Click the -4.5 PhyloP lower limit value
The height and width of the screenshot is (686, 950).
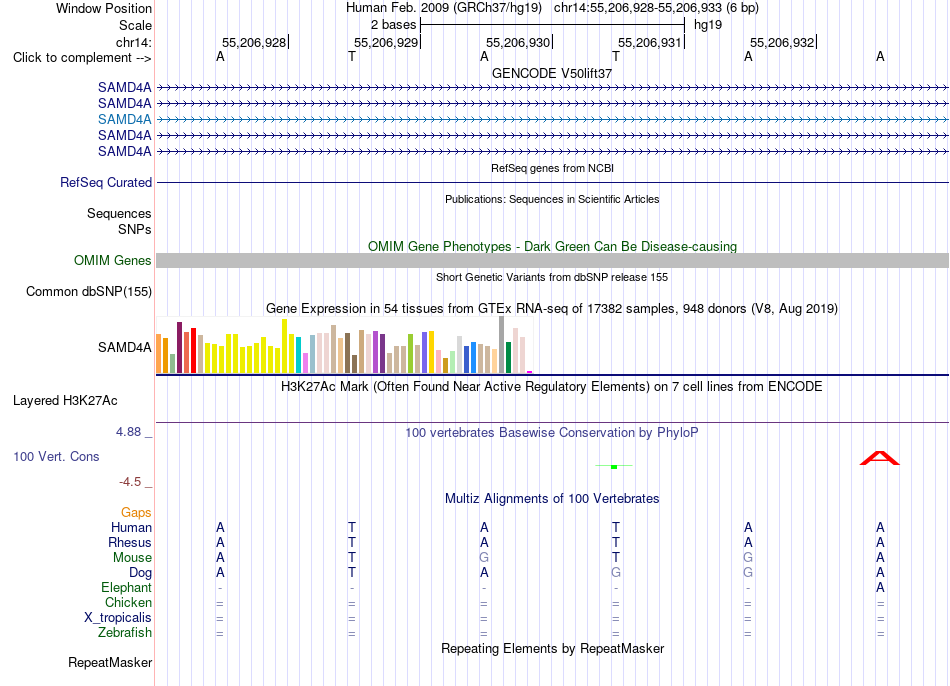tap(130, 482)
